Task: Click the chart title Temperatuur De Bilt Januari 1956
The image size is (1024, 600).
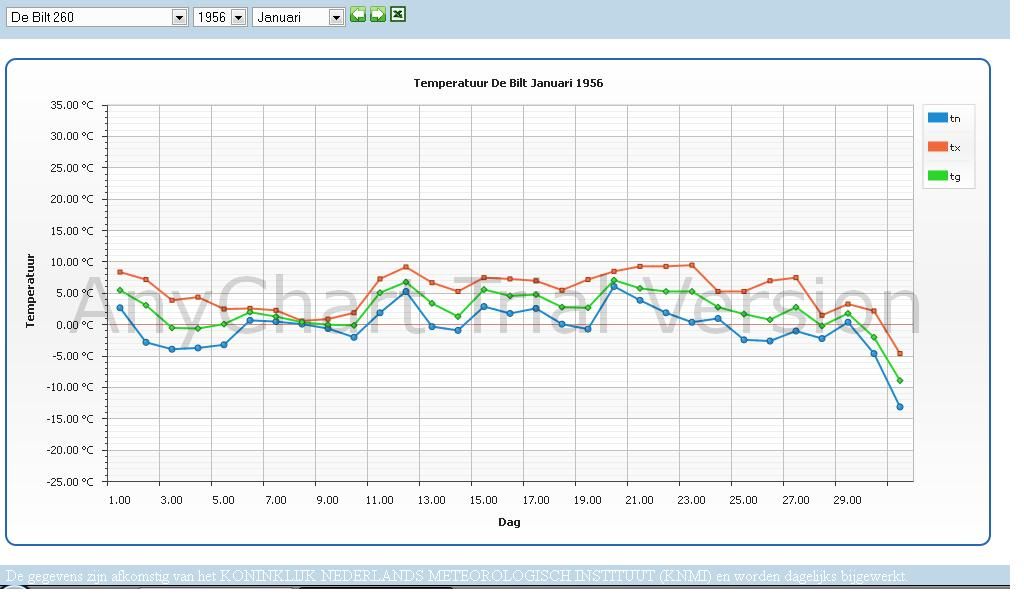Action: point(508,83)
